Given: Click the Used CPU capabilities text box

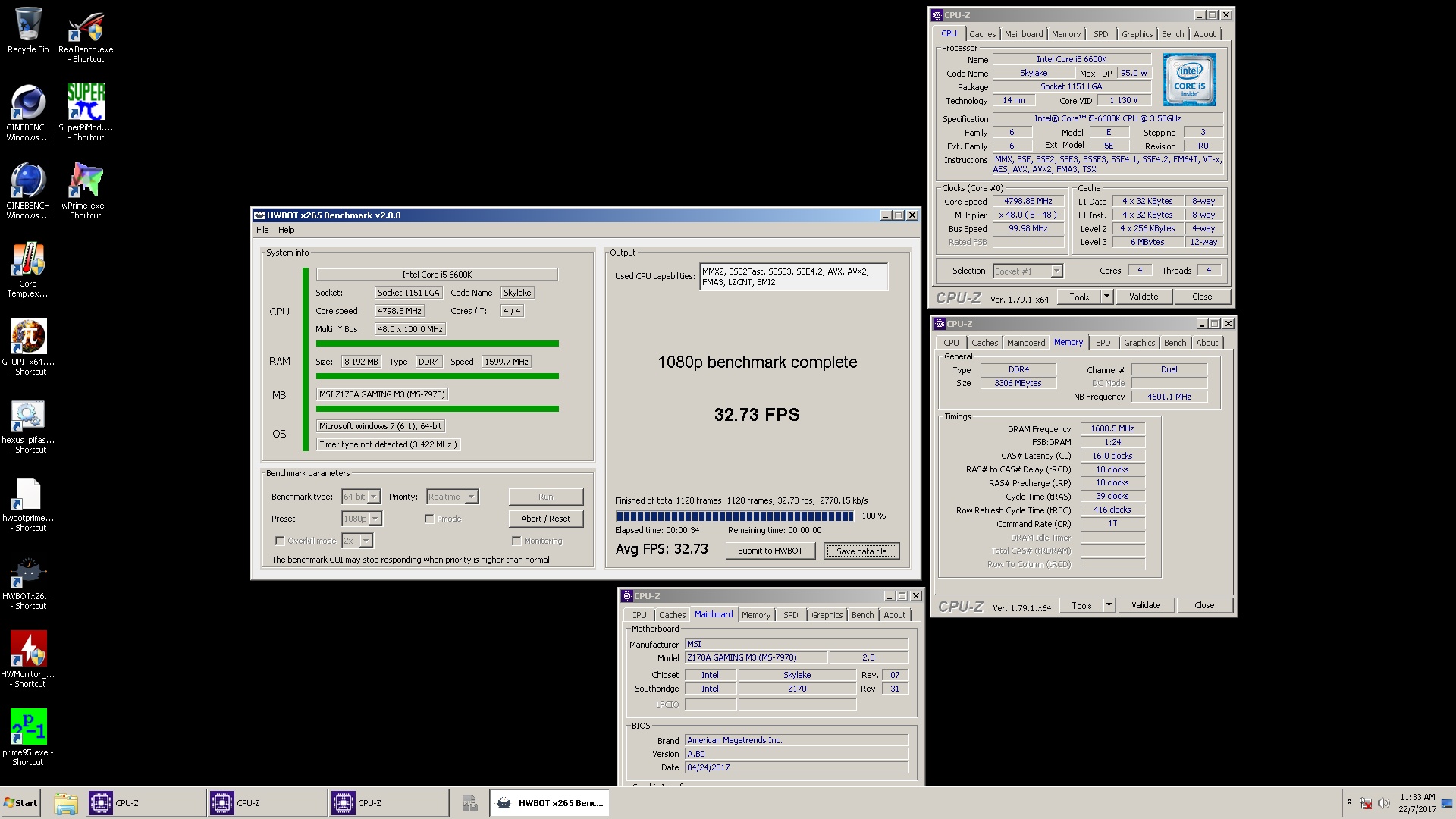Looking at the screenshot, I should pos(793,277).
